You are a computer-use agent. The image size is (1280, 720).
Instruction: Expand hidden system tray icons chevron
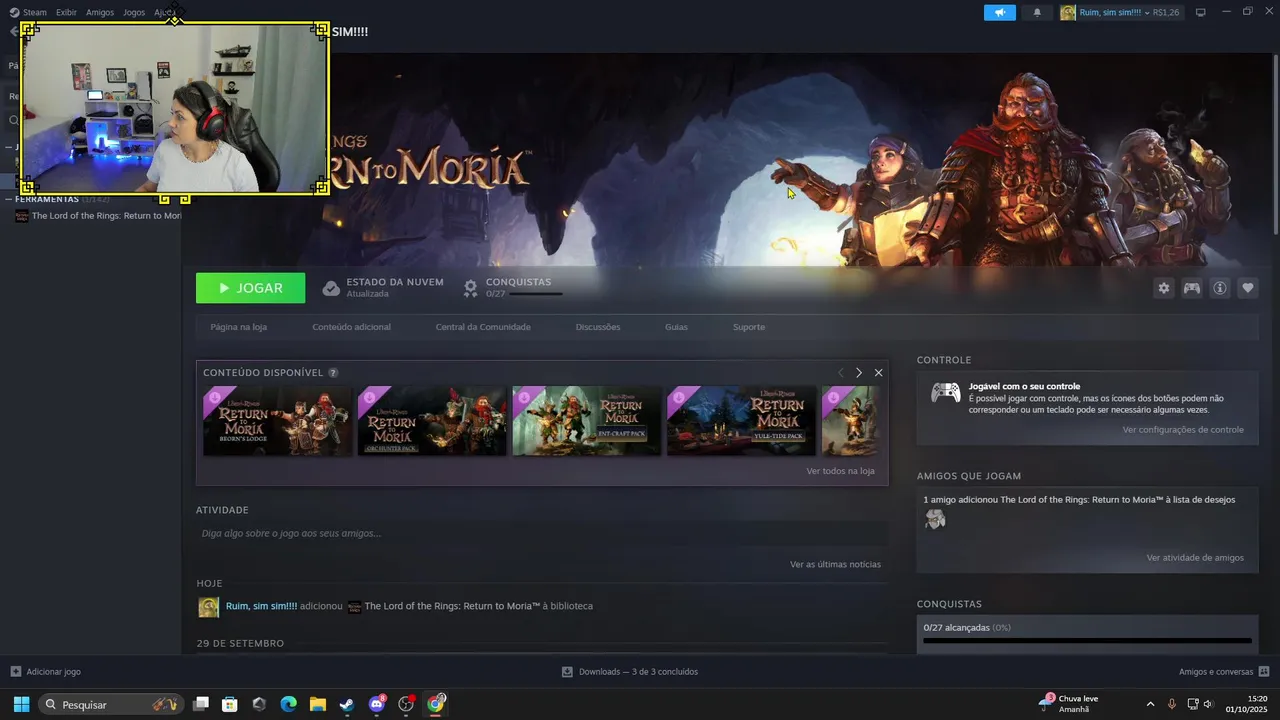(1150, 704)
